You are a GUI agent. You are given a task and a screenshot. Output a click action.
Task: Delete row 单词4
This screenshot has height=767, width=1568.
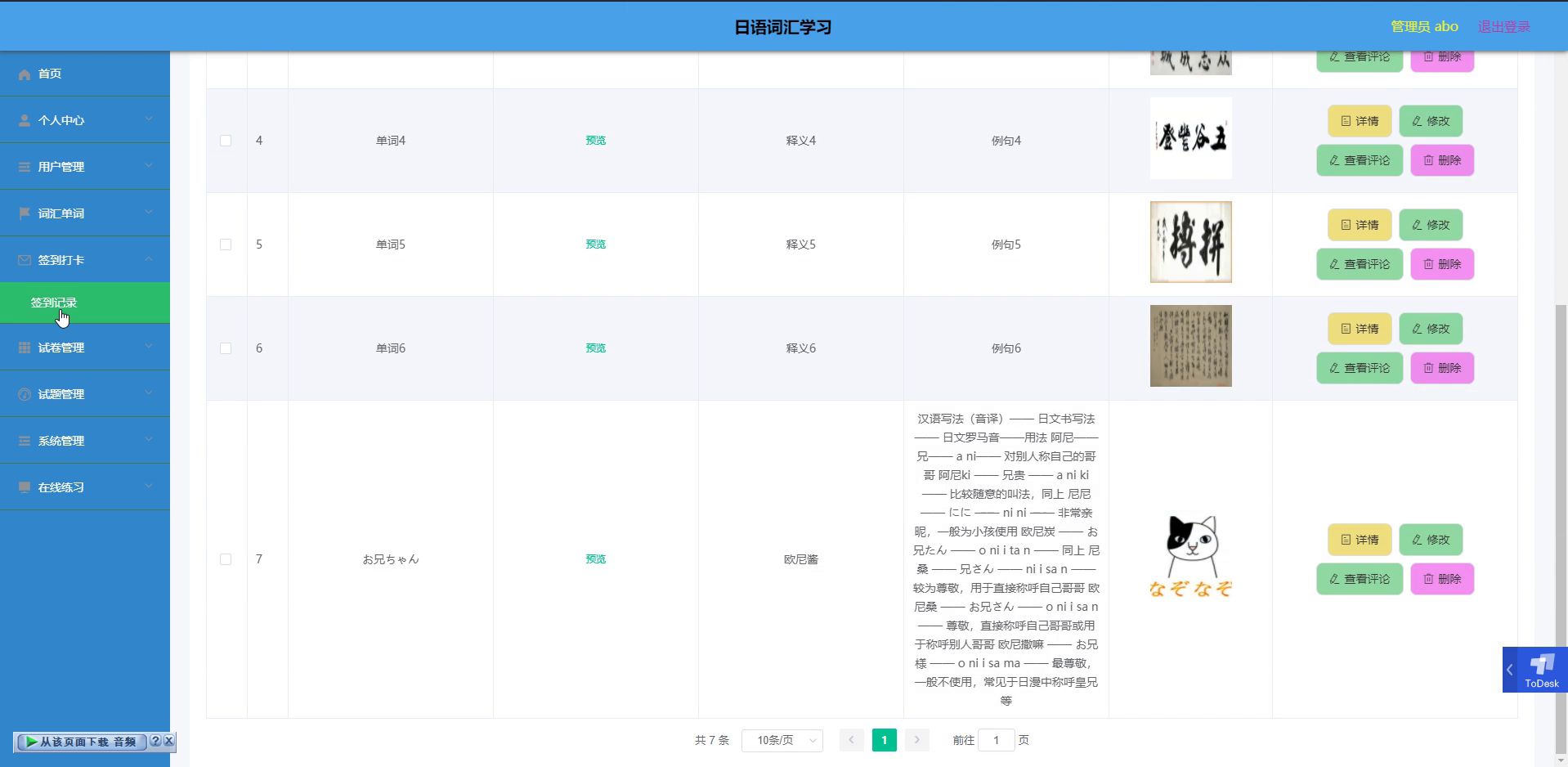point(1442,160)
